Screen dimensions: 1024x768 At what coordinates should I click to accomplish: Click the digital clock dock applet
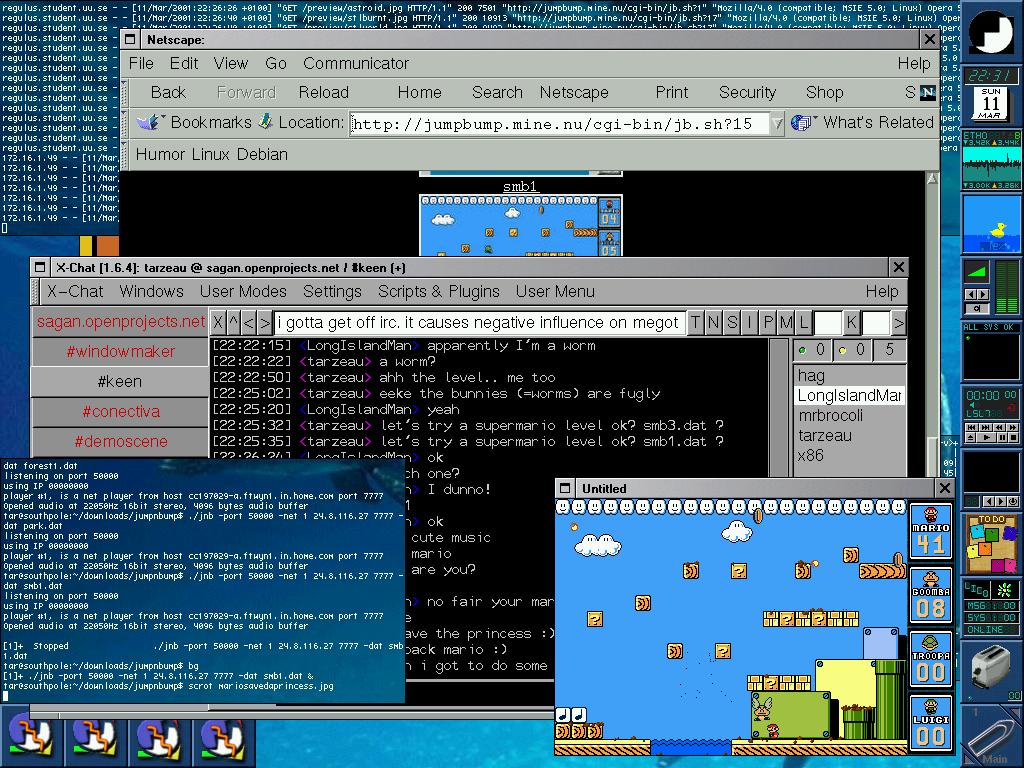(991, 75)
